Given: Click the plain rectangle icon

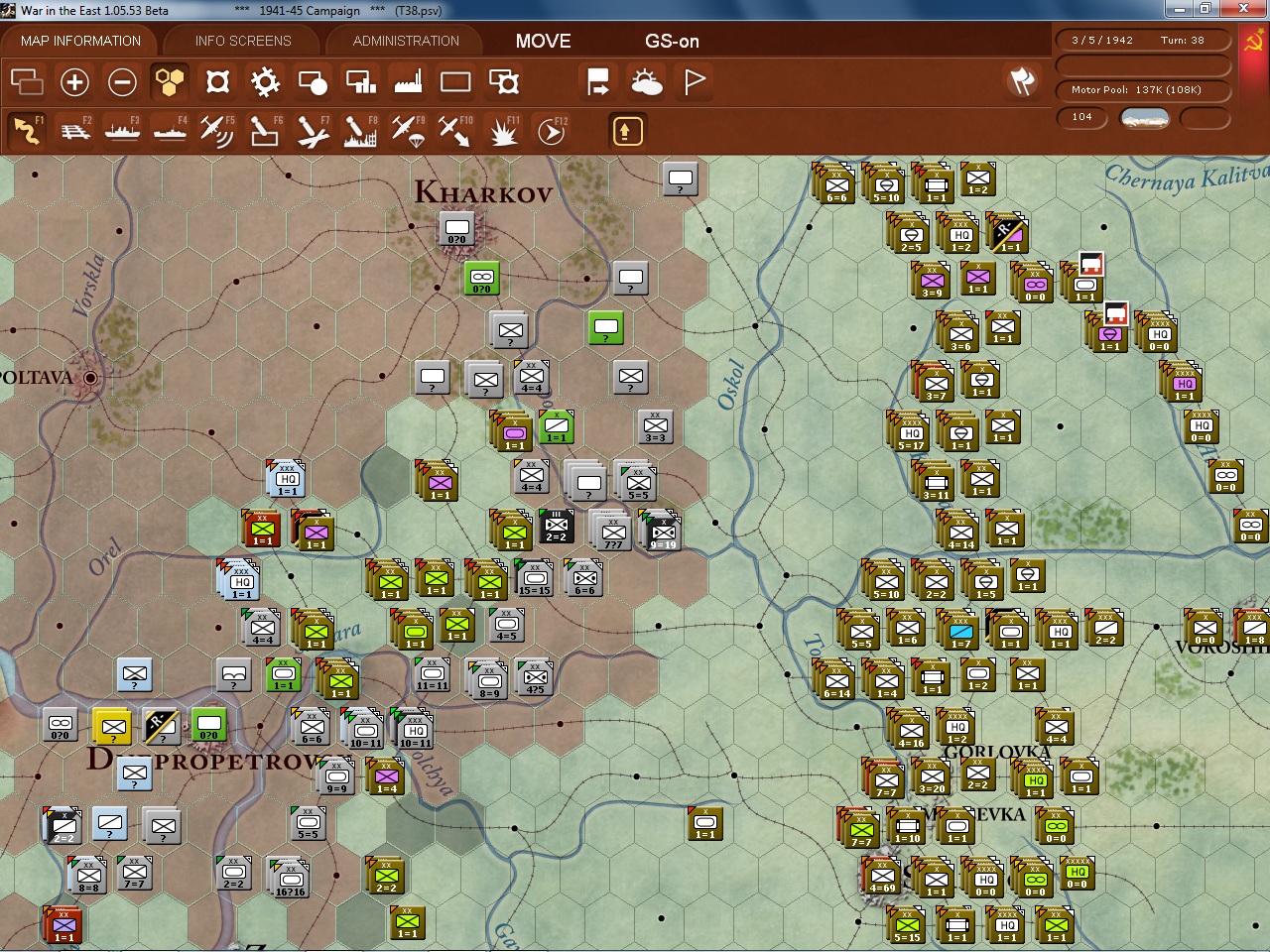Looking at the screenshot, I should pyautogui.click(x=455, y=81).
